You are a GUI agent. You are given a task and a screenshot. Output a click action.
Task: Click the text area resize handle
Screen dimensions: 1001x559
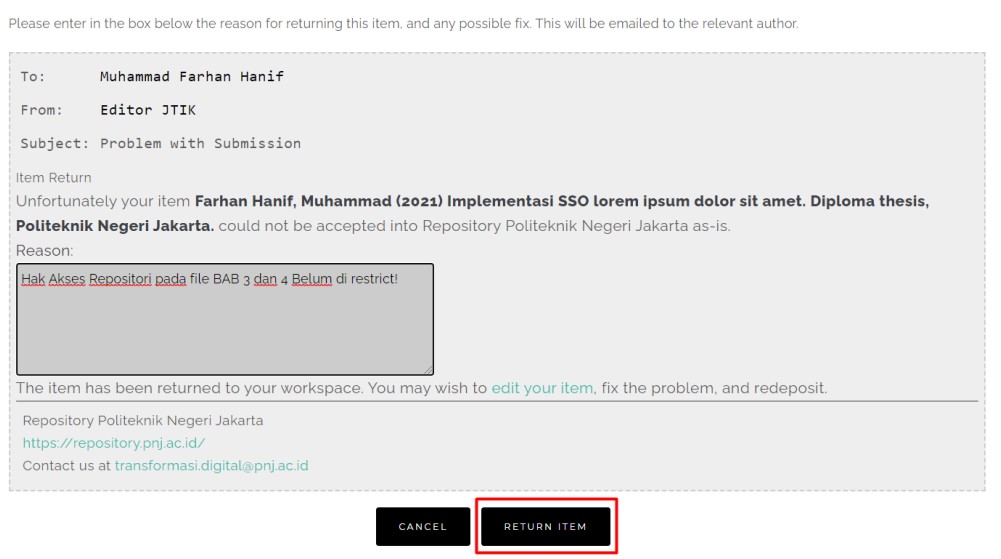coord(428,370)
